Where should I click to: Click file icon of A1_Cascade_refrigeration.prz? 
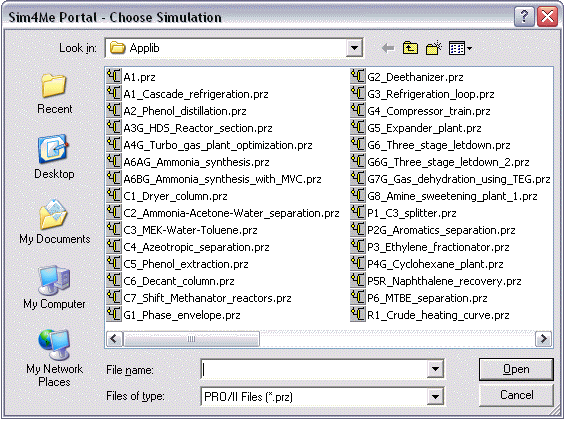[x=114, y=93]
